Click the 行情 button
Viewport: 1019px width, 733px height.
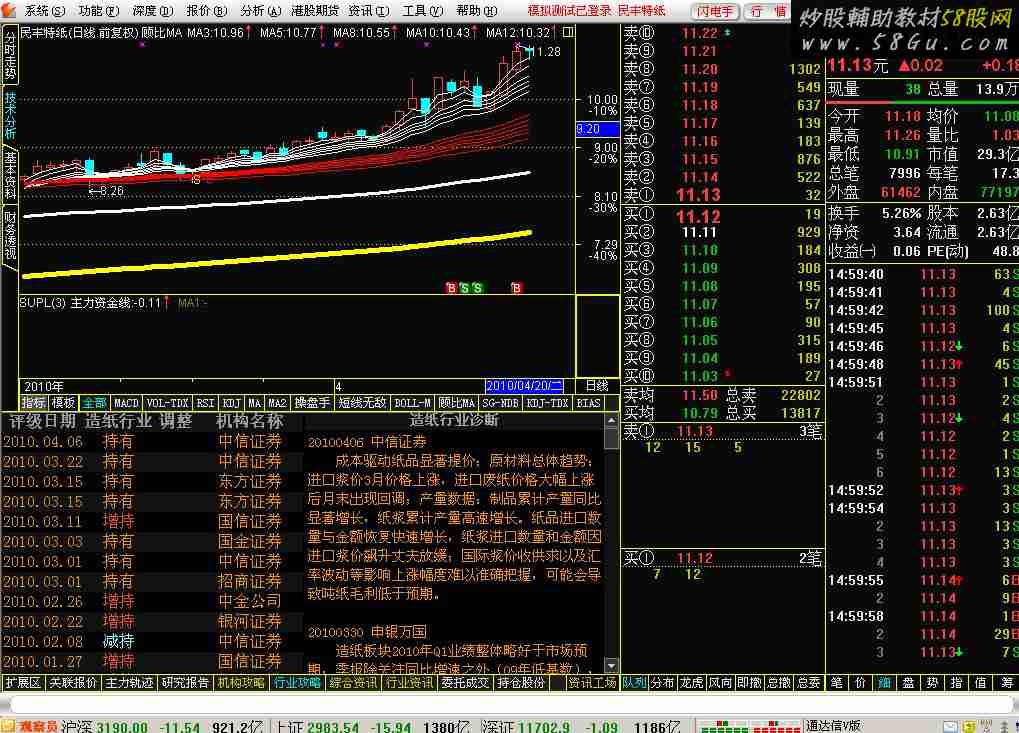click(767, 11)
